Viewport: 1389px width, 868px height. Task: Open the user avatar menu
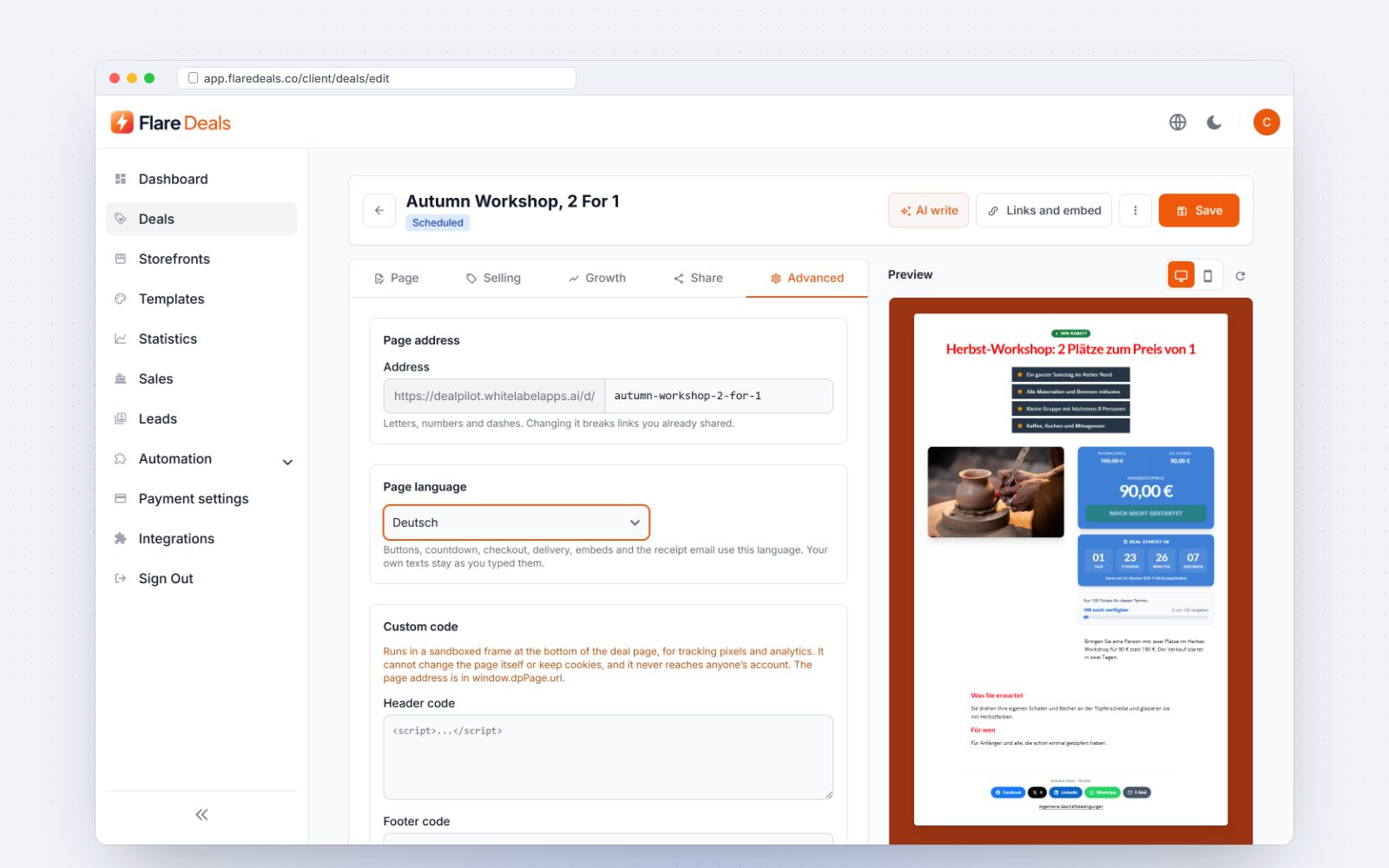tap(1267, 122)
